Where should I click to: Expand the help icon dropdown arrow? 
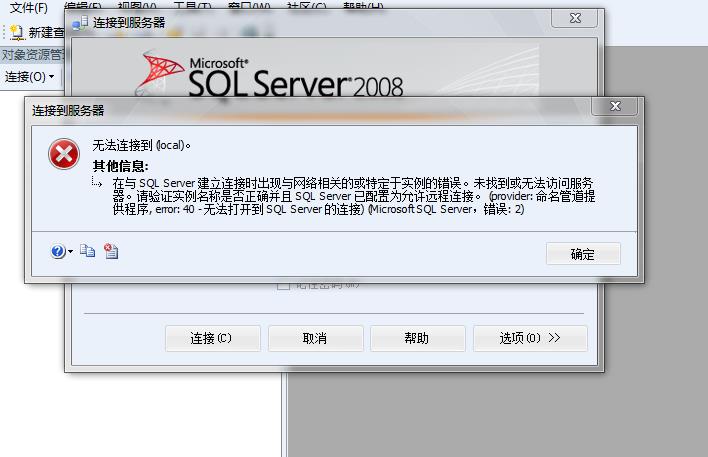(70, 252)
